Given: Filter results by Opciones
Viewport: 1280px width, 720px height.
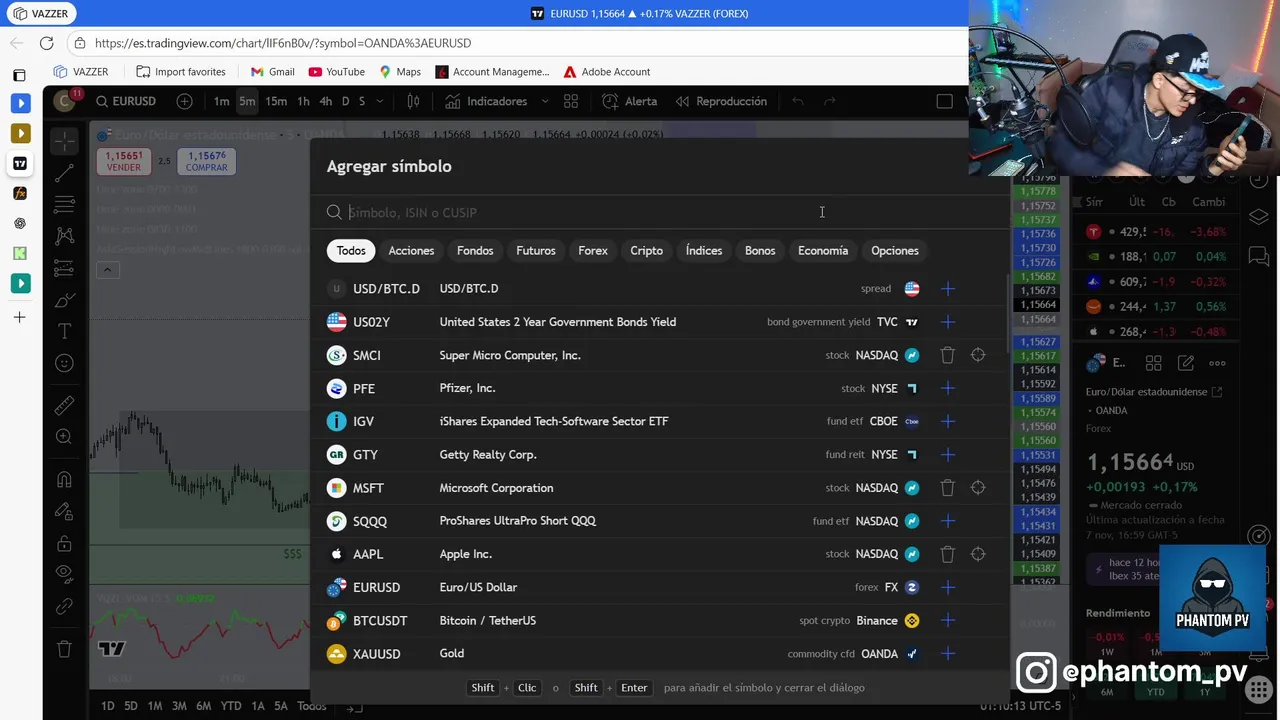Looking at the screenshot, I should pyautogui.click(x=895, y=251).
